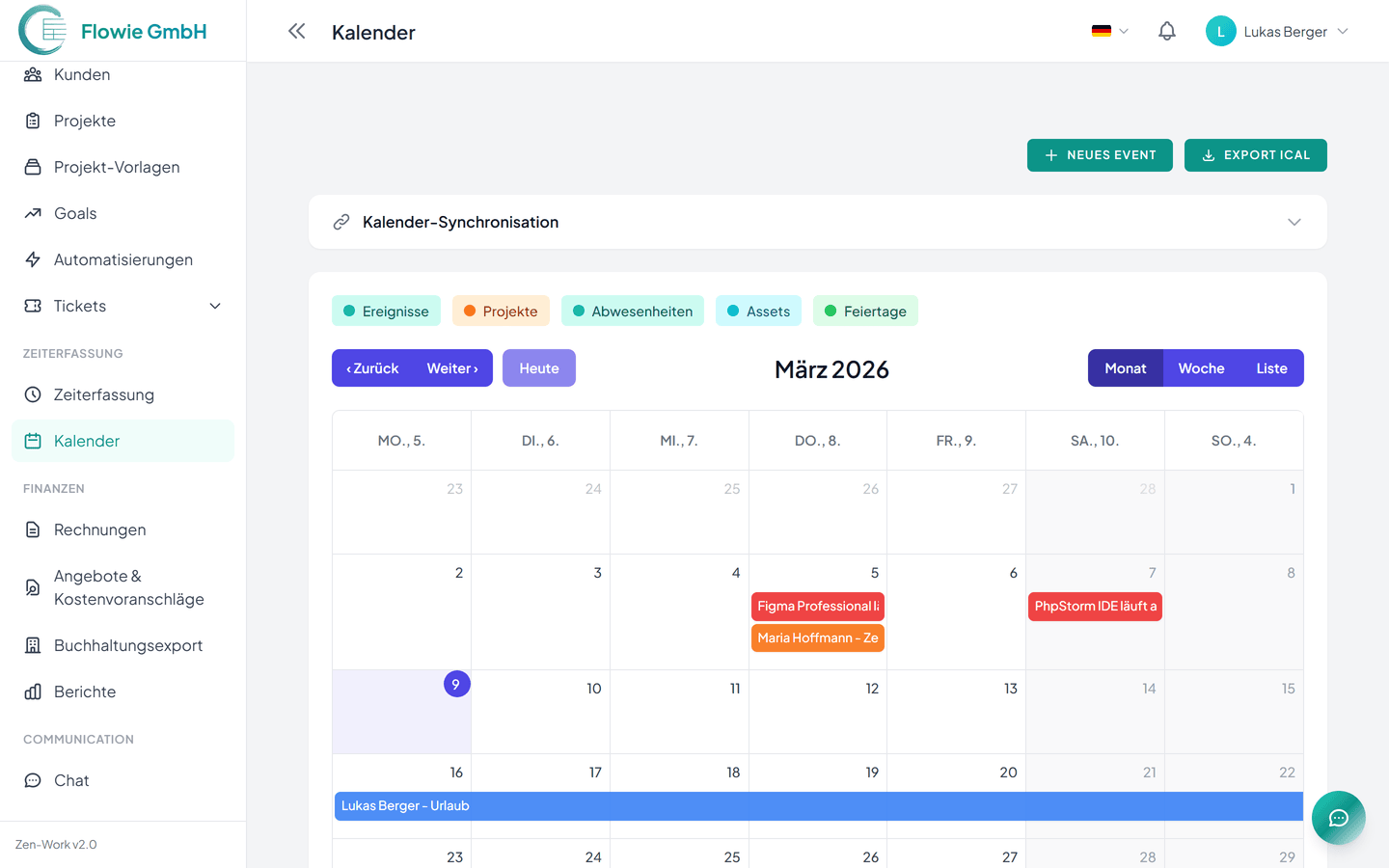Viewport: 1389px width, 868px height.
Task: Collapse the sidebar with double-chevron icon
Action: point(296,30)
